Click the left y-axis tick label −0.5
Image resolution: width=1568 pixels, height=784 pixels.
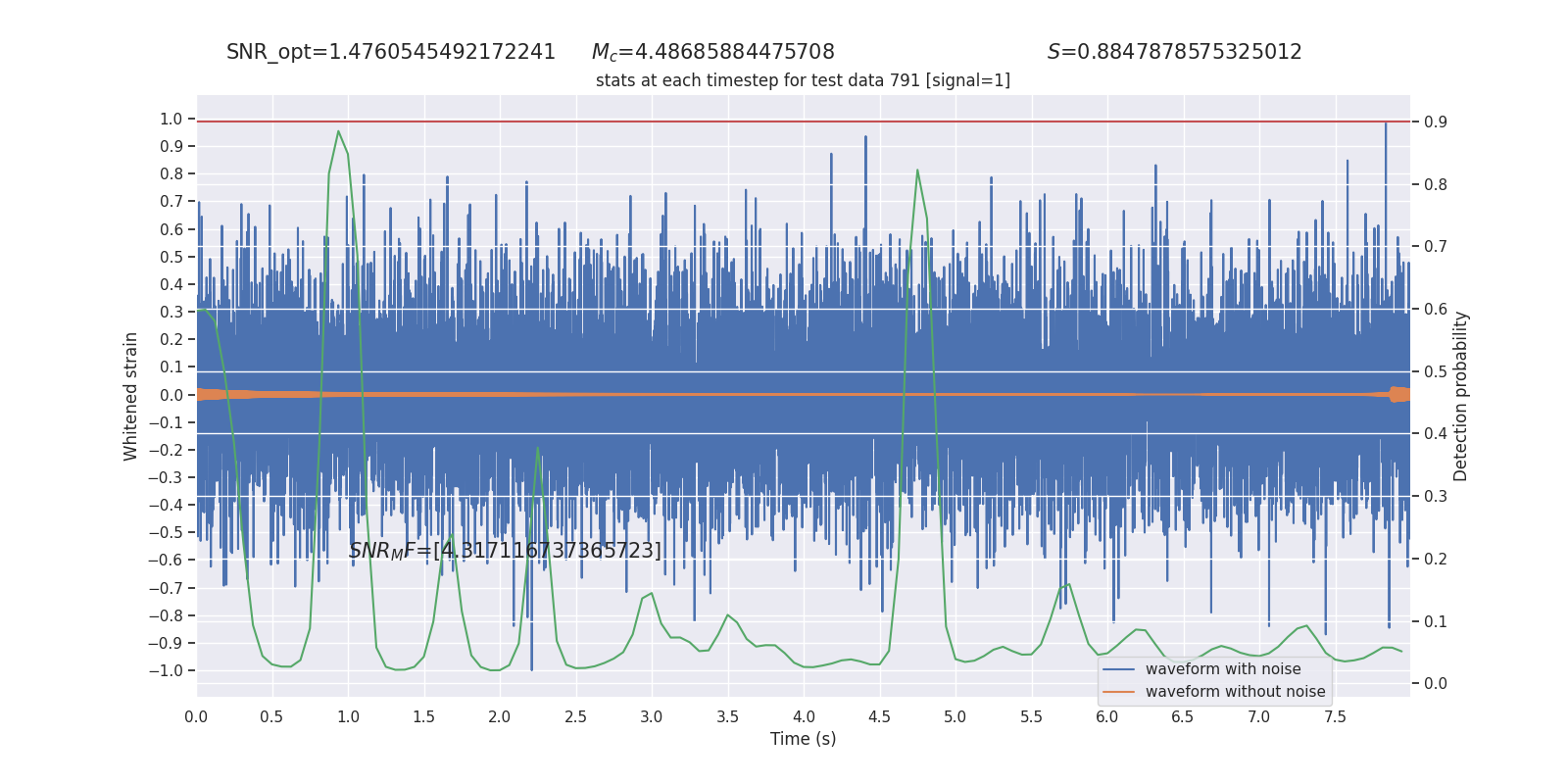[166, 532]
